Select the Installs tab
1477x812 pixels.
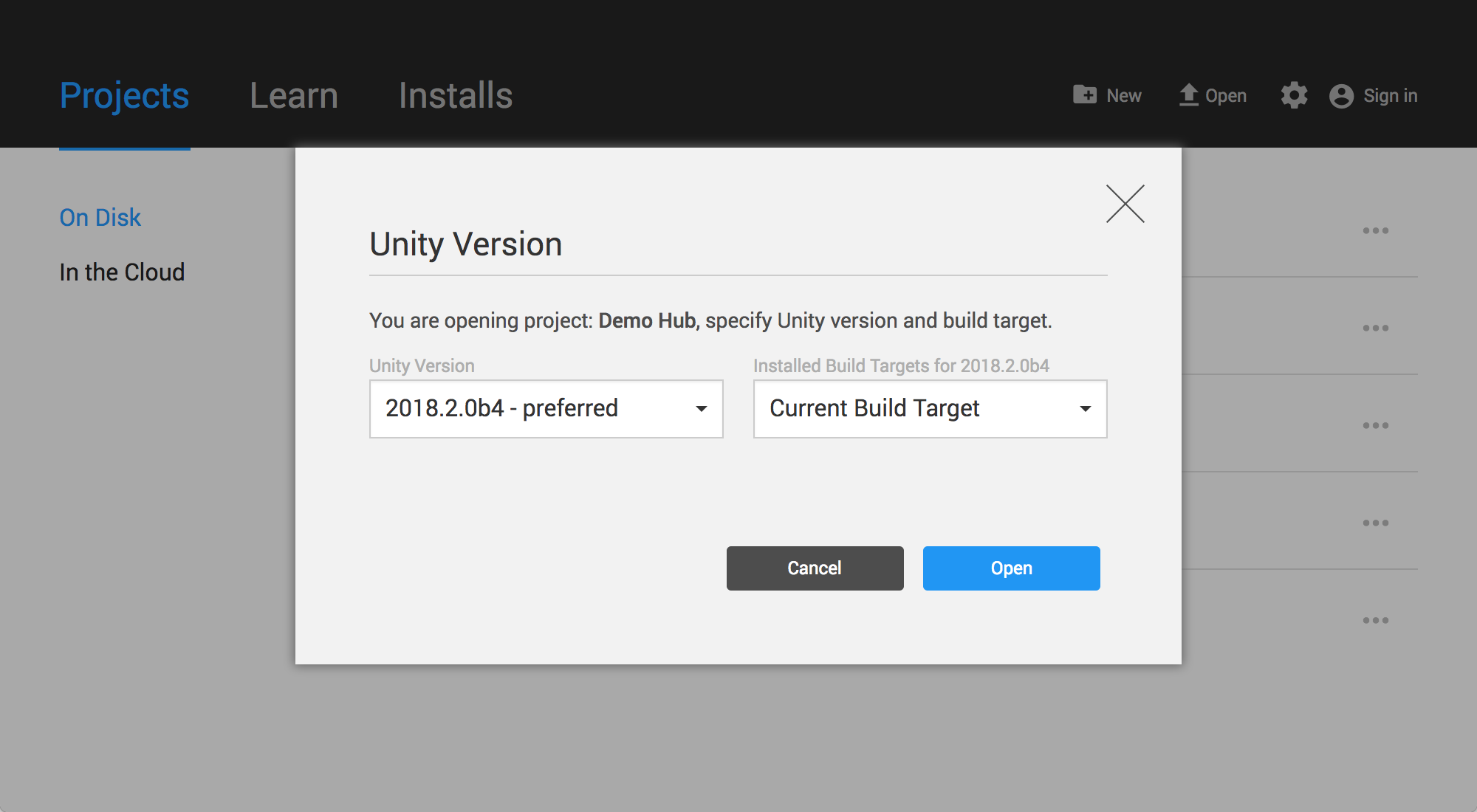[x=455, y=94]
